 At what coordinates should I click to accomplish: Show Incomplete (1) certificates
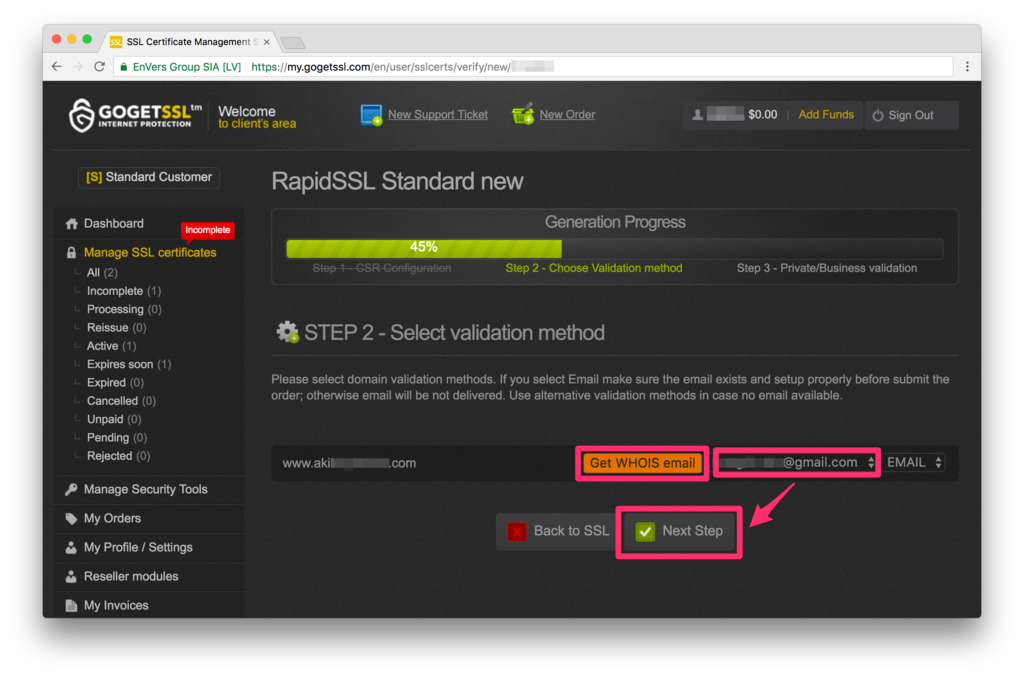point(123,291)
